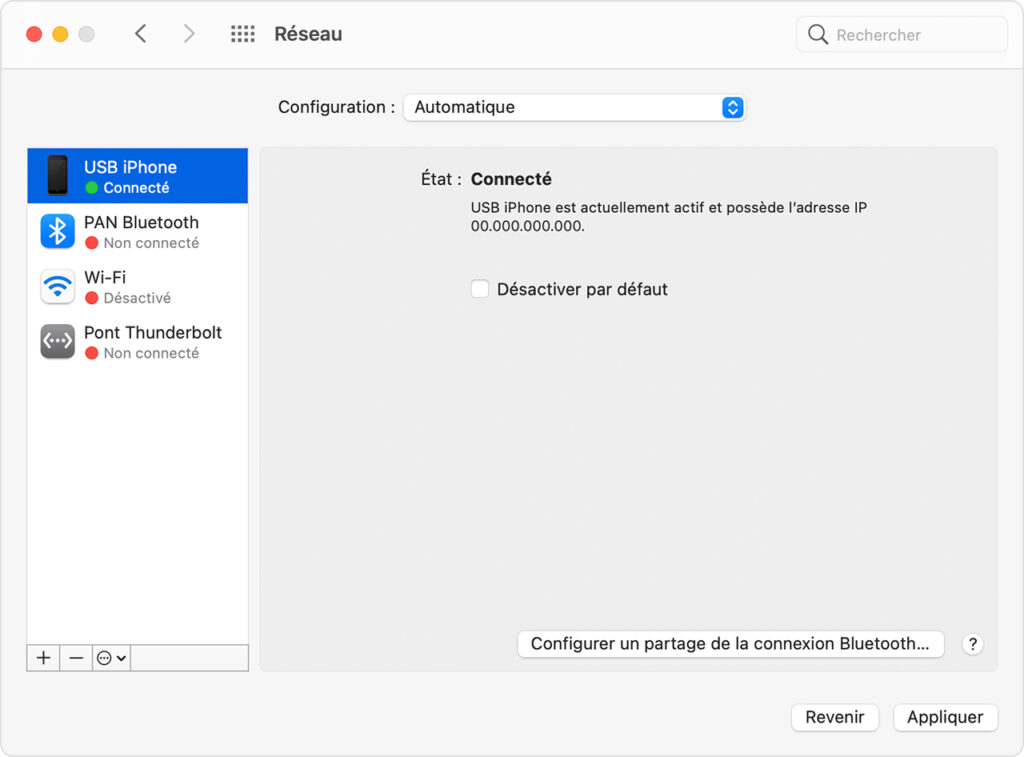The image size is (1024, 757).
Task: Go back with the left chevron
Action: (x=140, y=33)
